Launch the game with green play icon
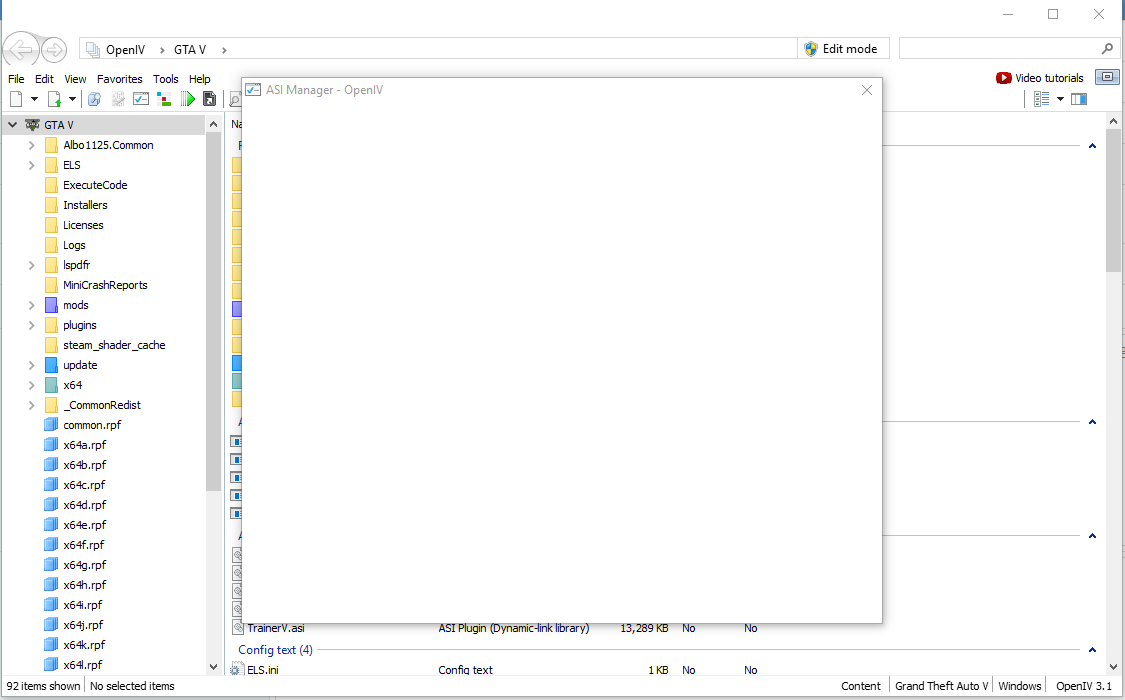 click(188, 99)
